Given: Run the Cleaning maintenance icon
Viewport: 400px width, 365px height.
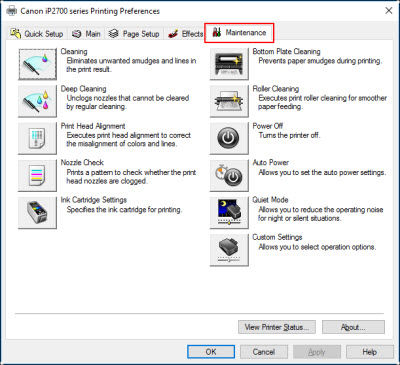Looking at the screenshot, I should click(x=37, y=64).
